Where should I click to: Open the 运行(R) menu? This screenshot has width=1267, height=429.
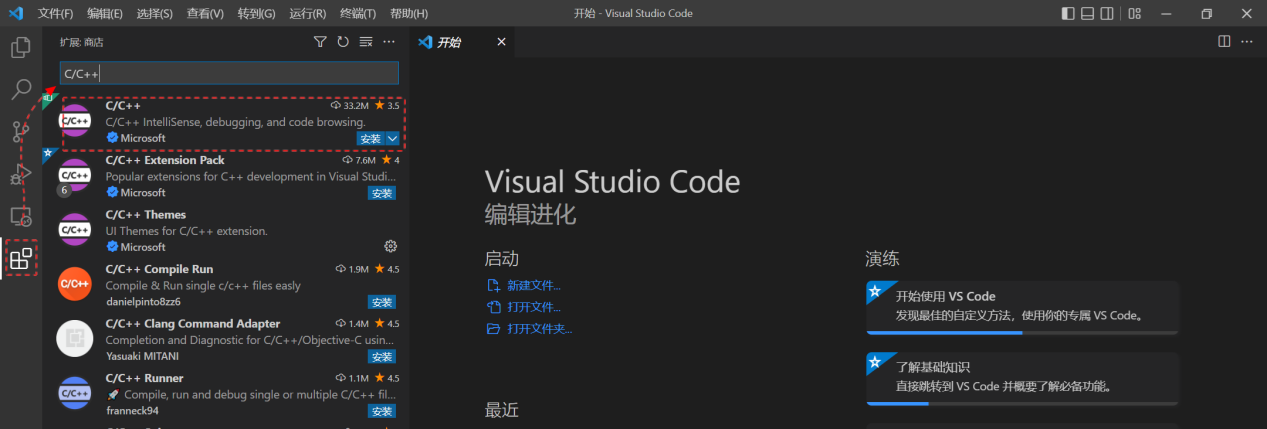point(307,14)
